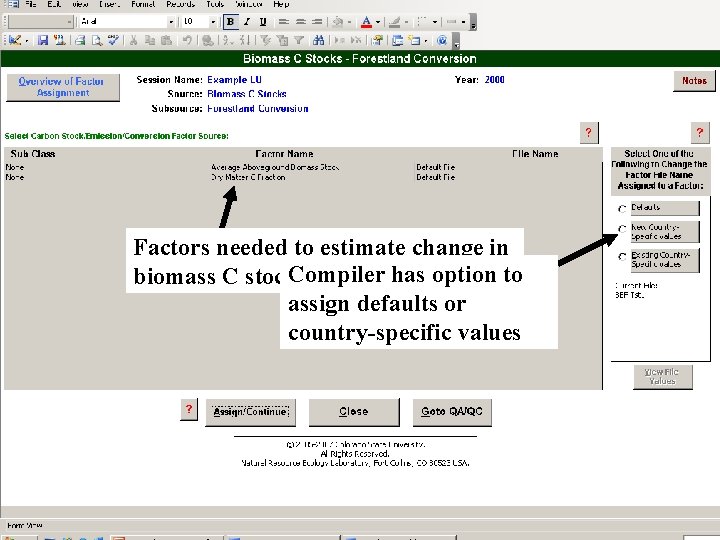Screen dimensions: 720x540
Task: Click the Notes button
Action: 694,81
